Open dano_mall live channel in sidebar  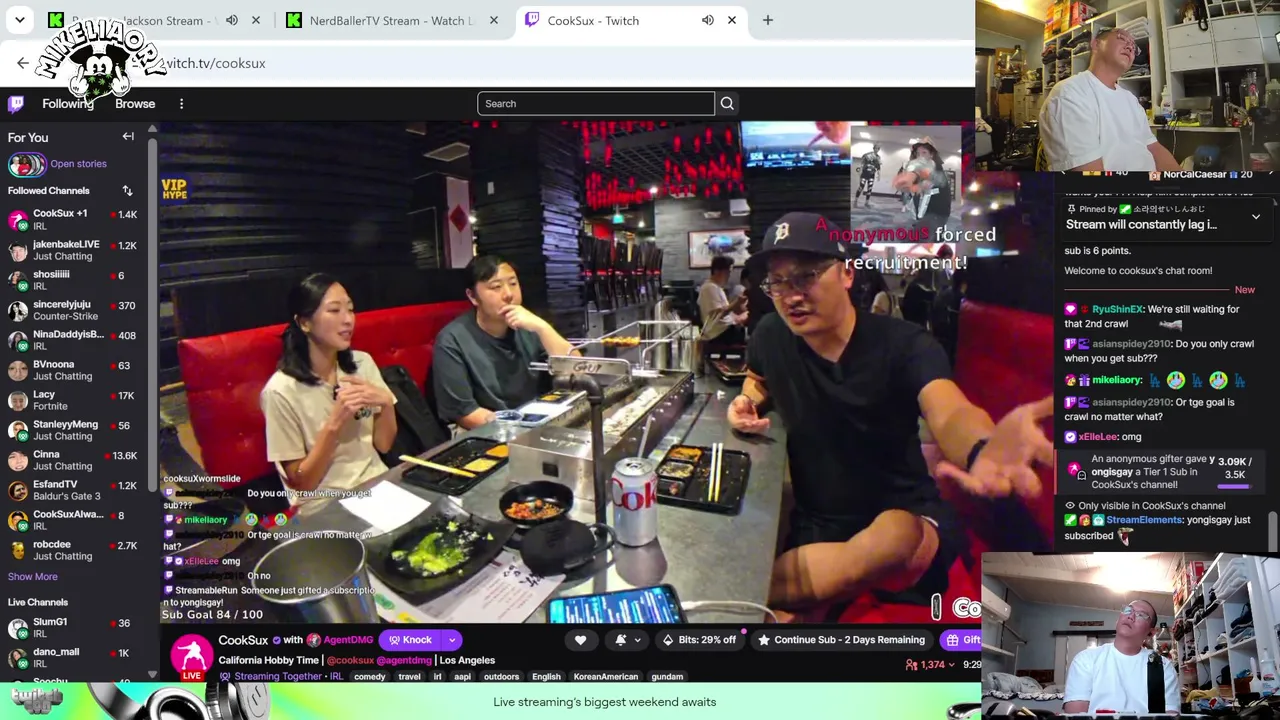[x=75, y=657]
